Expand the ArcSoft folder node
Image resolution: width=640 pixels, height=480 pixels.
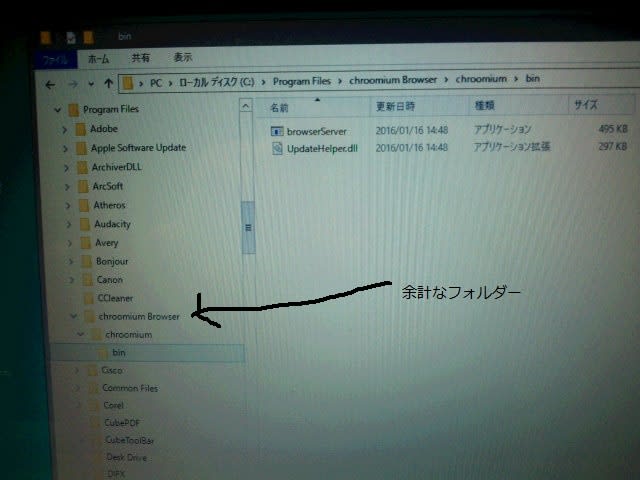69,187
